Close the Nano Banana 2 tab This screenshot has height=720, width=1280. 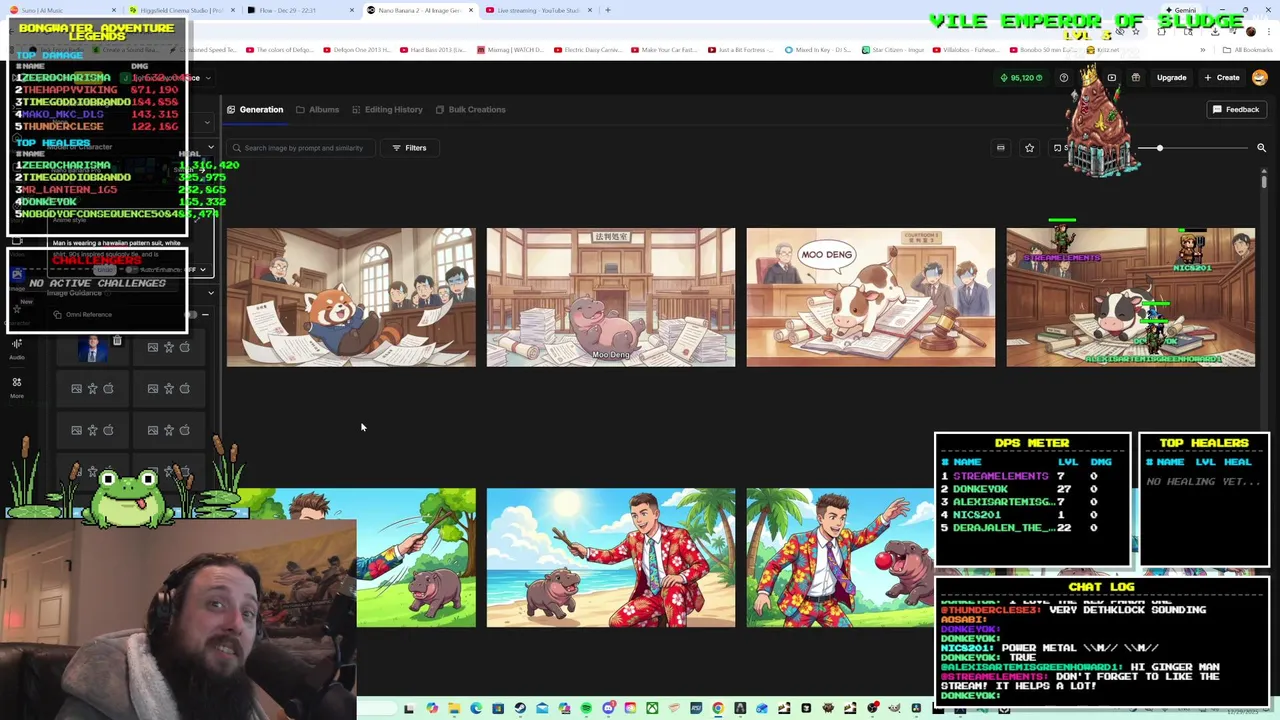click(x=471, y=10)
